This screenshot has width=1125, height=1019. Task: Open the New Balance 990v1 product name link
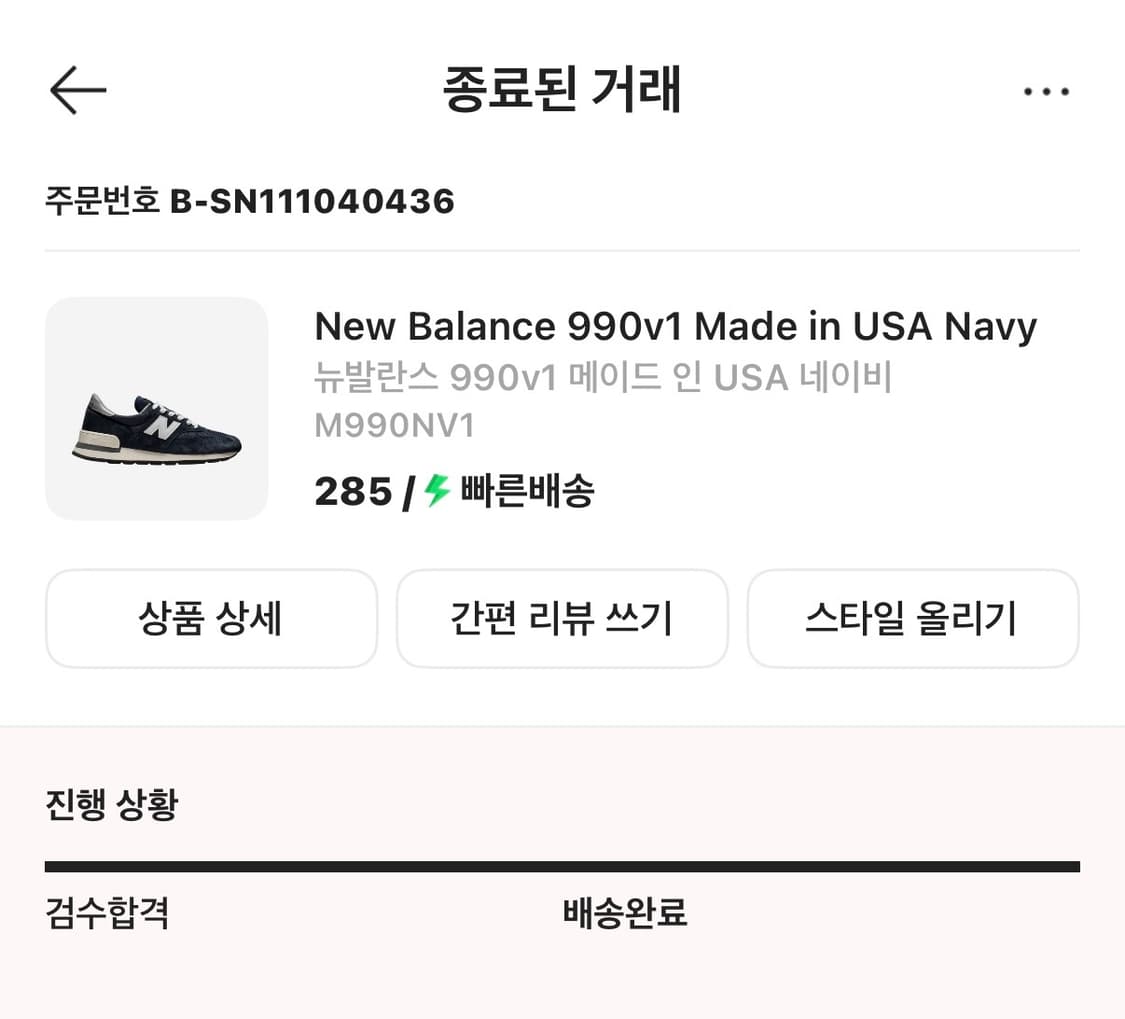675,326
